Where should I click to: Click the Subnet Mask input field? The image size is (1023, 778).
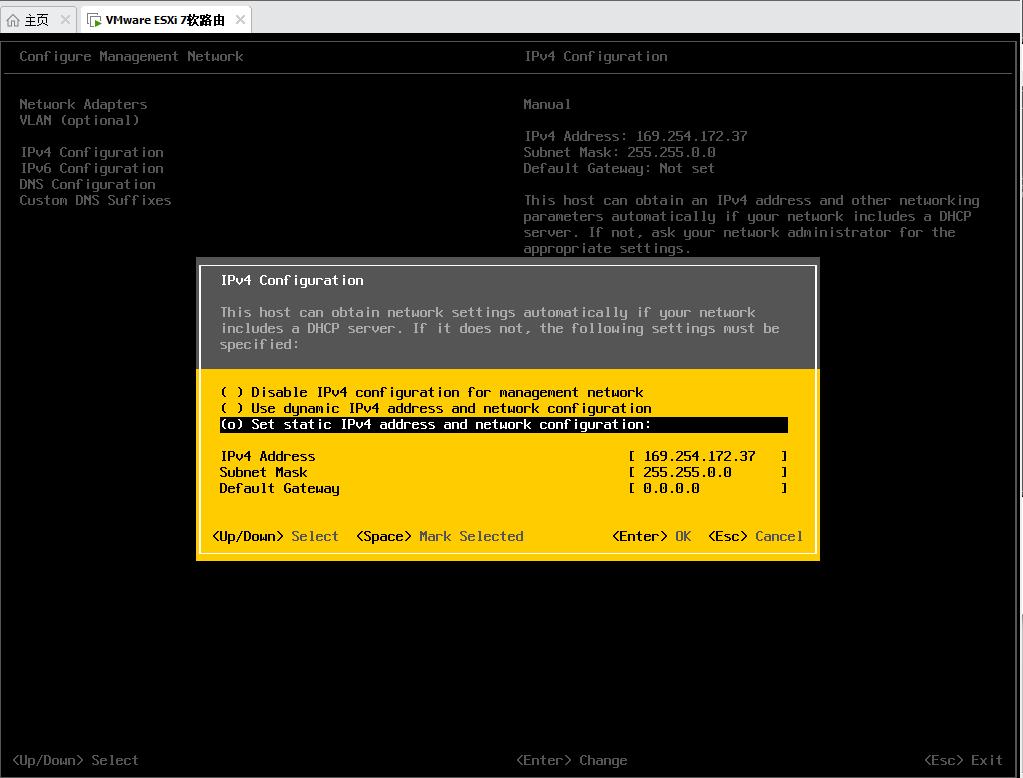tap(707, 472)
